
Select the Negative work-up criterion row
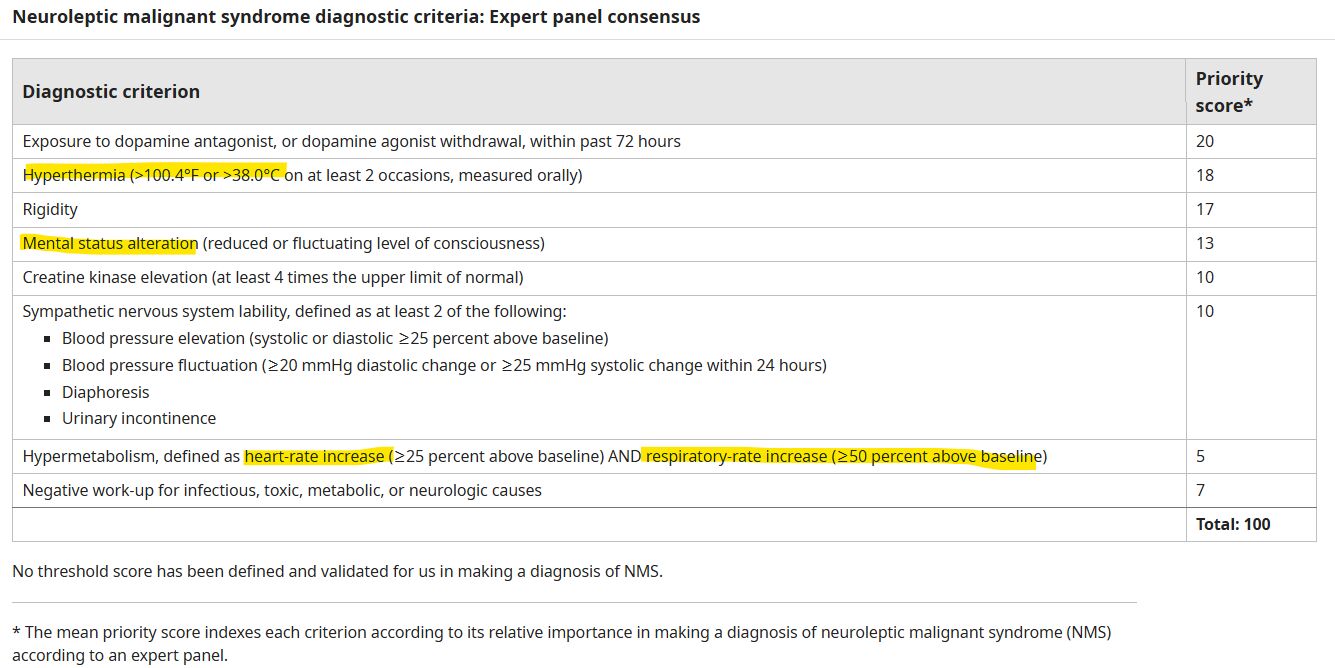tap(282, 490)
